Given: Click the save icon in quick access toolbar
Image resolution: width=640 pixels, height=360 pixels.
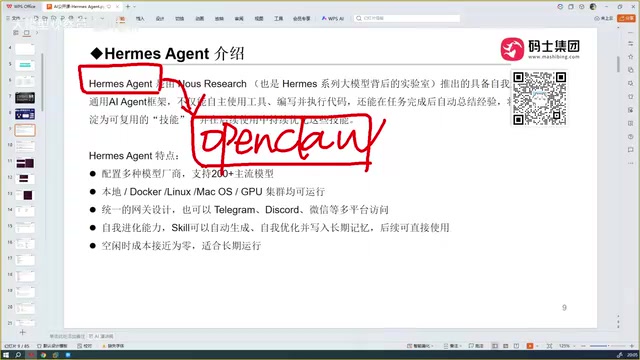Looking at the screenshot, I should coord(36,18).
